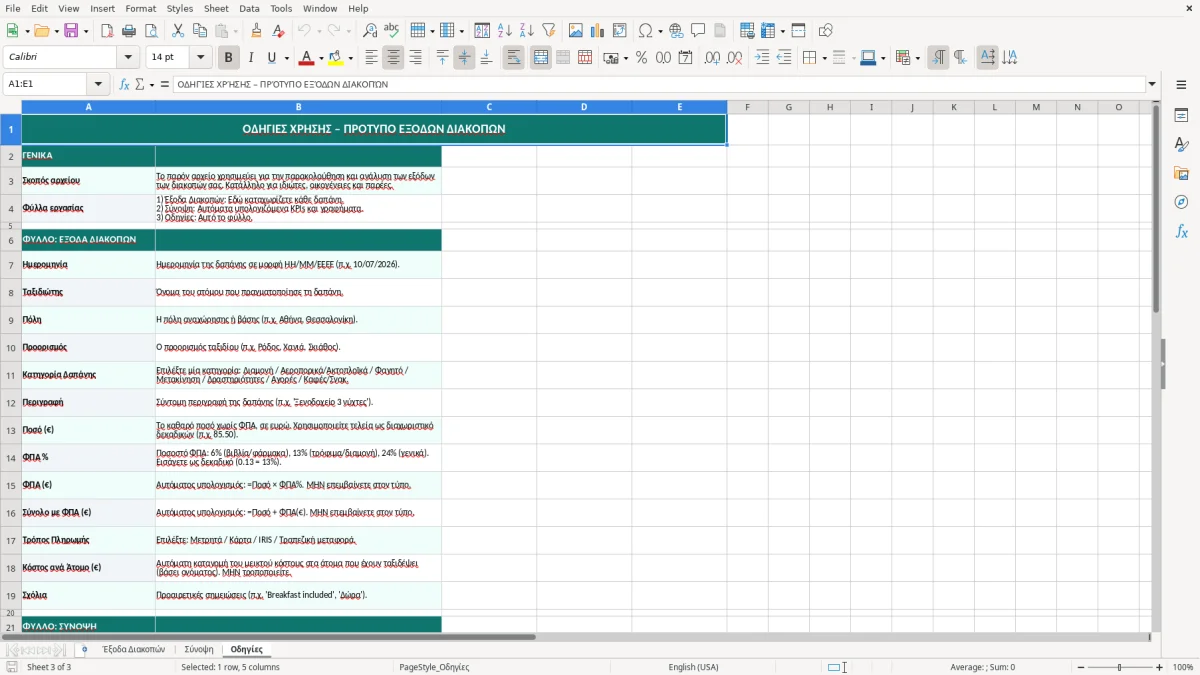This screenshot has height=675, width=1200.
Task: Click the zoom slider in status bar
Action: [1120, 667]
